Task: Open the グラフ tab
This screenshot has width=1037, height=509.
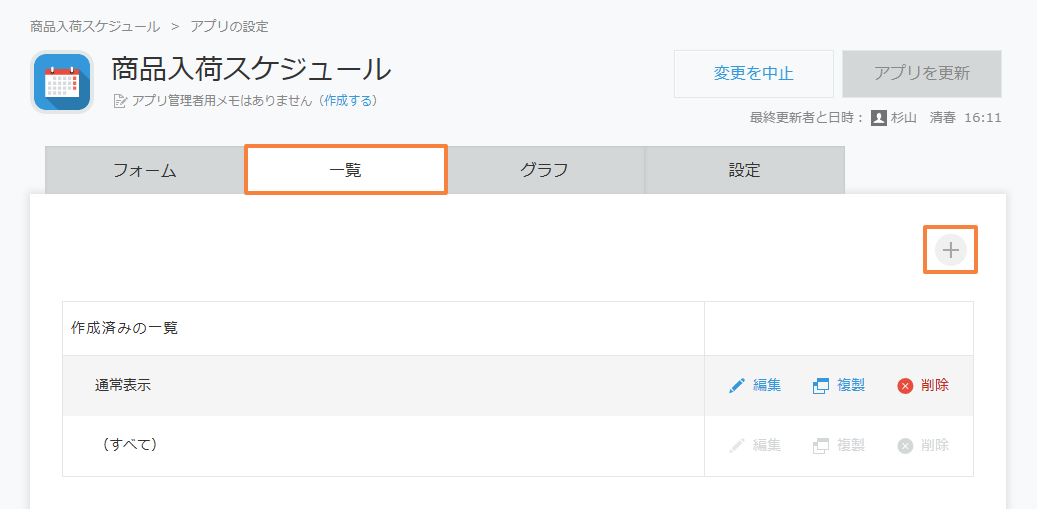Action: coord(544,170)
